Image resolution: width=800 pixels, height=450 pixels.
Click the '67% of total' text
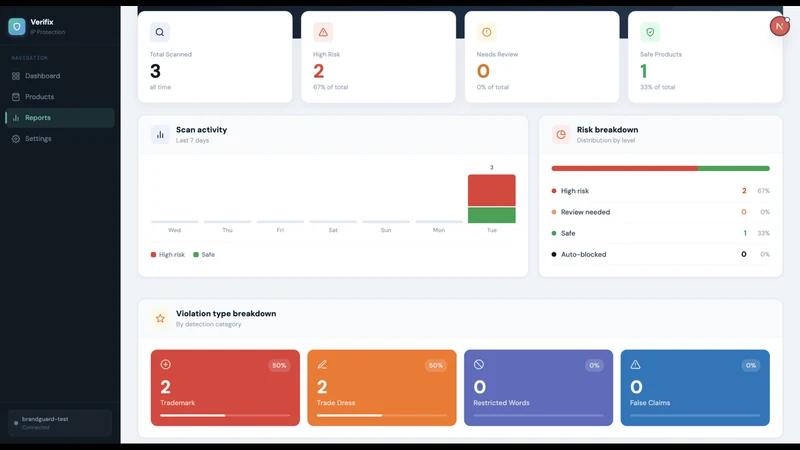331,87
